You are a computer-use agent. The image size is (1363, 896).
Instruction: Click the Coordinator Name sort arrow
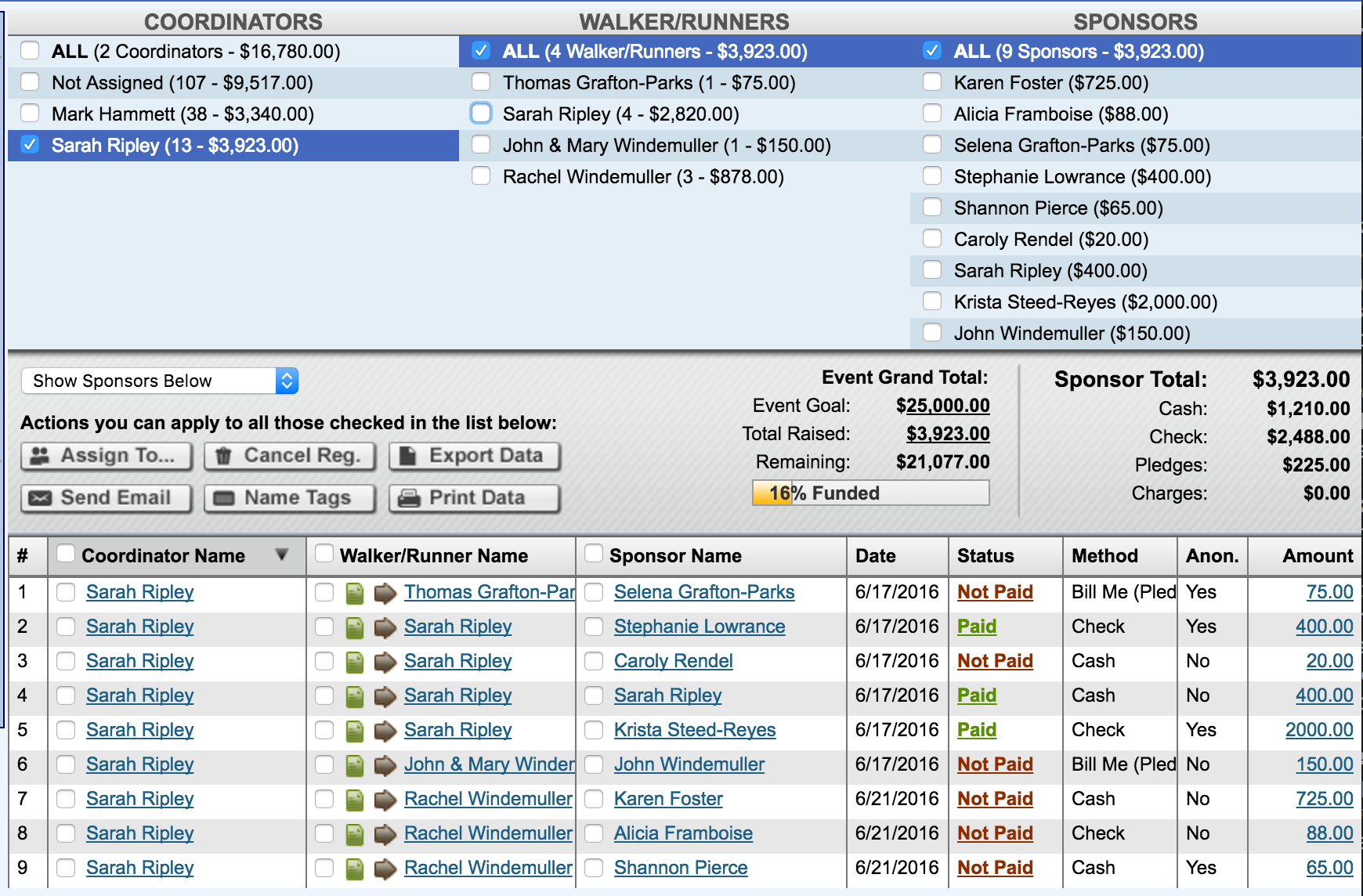click(x=282, y=555)
